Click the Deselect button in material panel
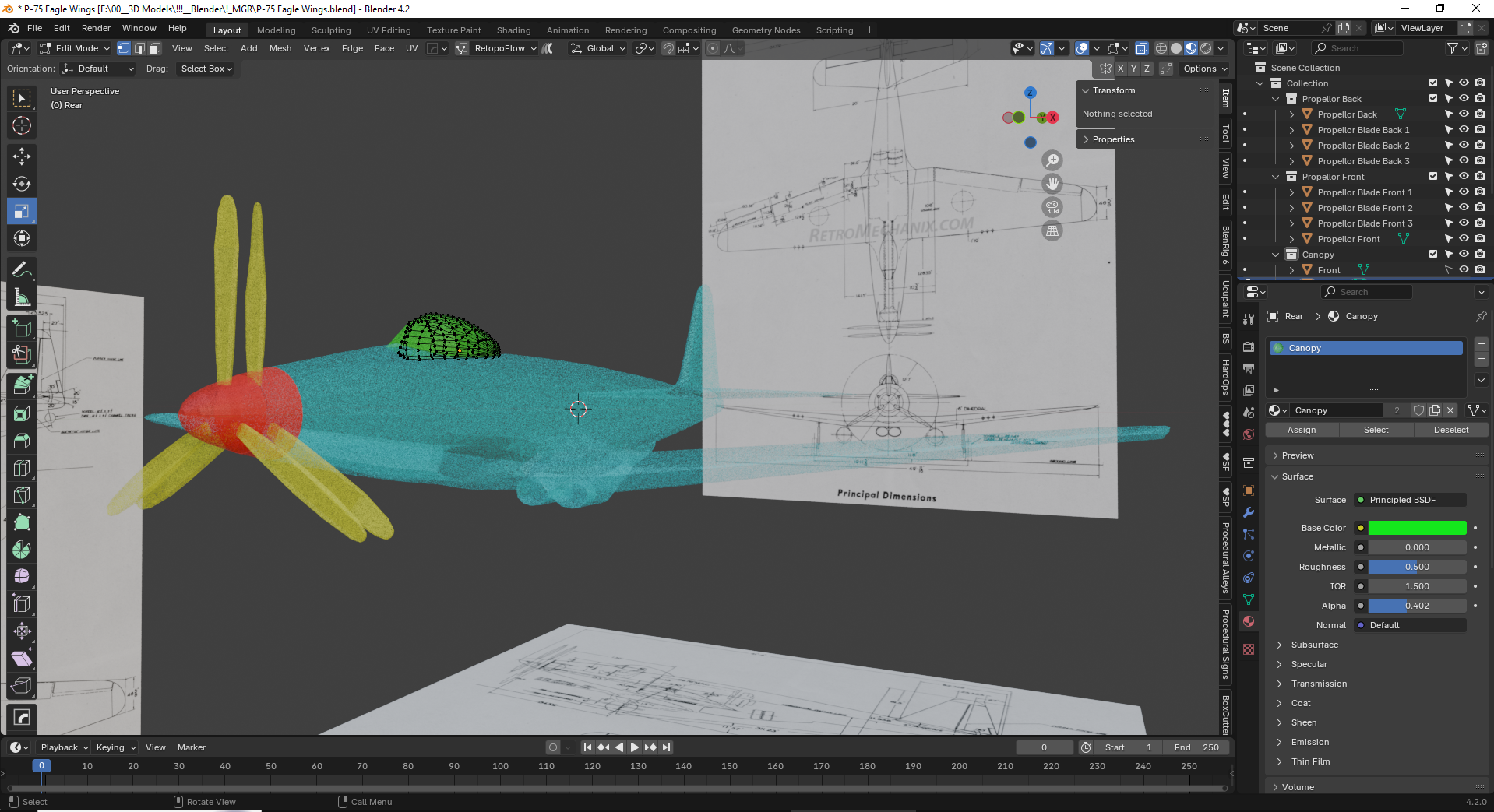1494x812 pixels. point(1451,430)
